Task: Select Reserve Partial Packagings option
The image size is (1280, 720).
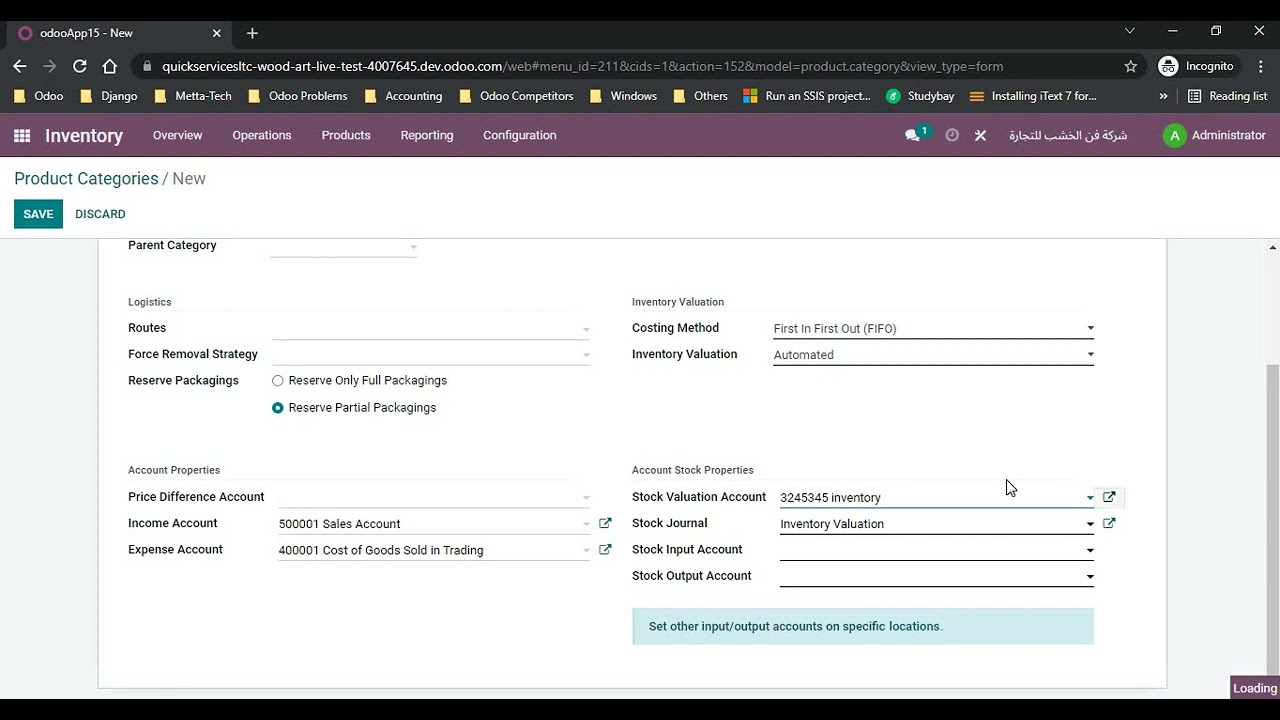Action: coord(278,408)
